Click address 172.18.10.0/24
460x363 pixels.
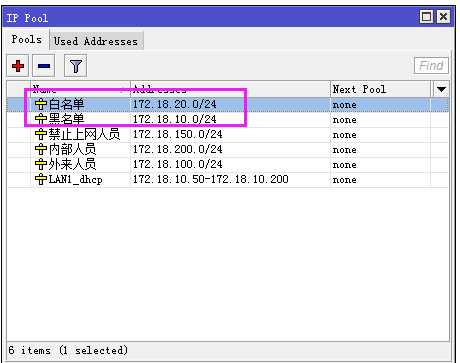[175, 119]
